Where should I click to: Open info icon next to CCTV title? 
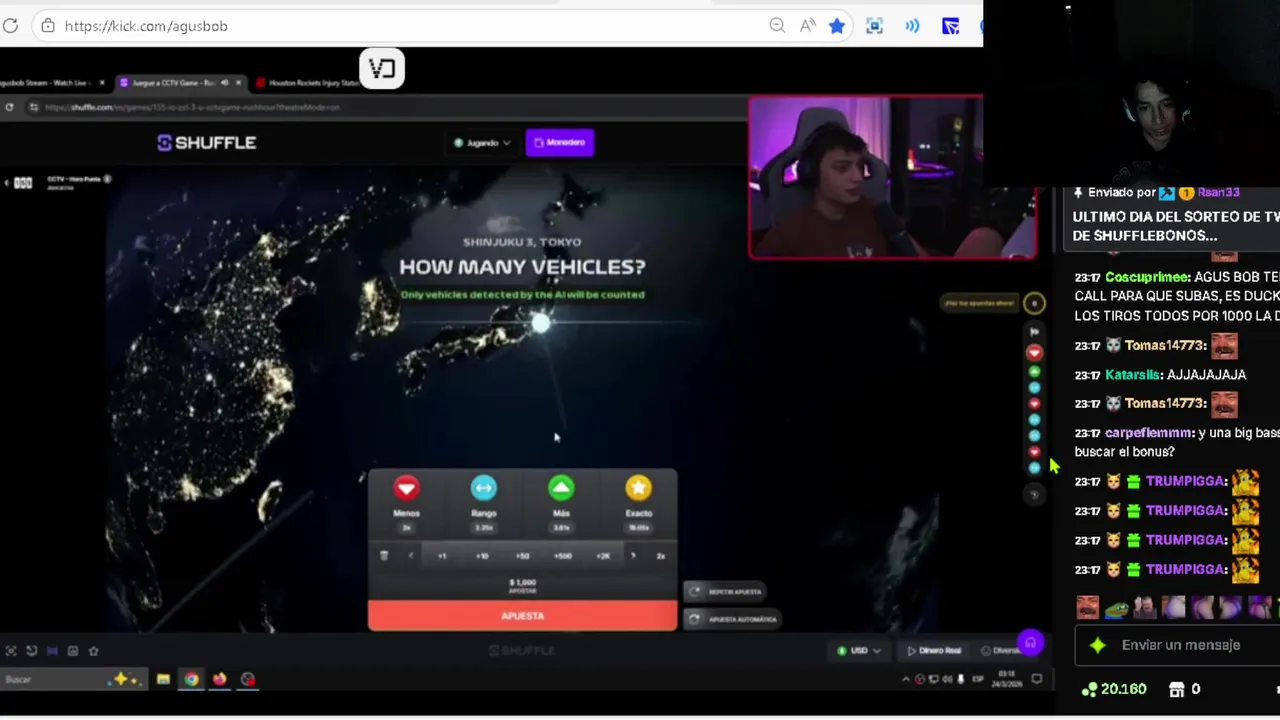tap(108, 179)
